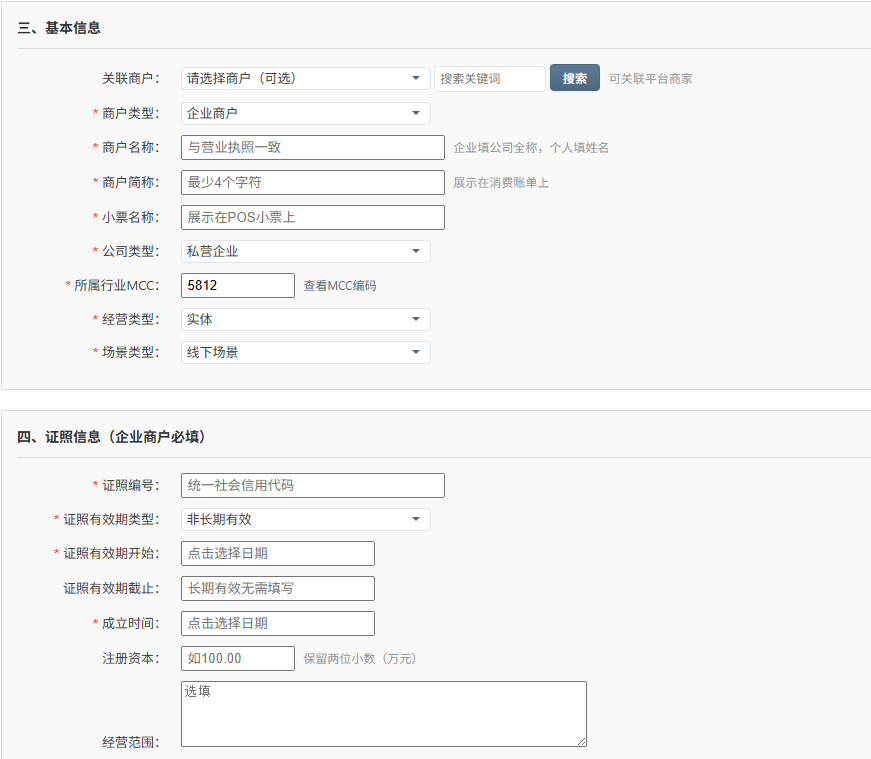Grab the 经营范围 textarea resize handle

pos(581,741)
